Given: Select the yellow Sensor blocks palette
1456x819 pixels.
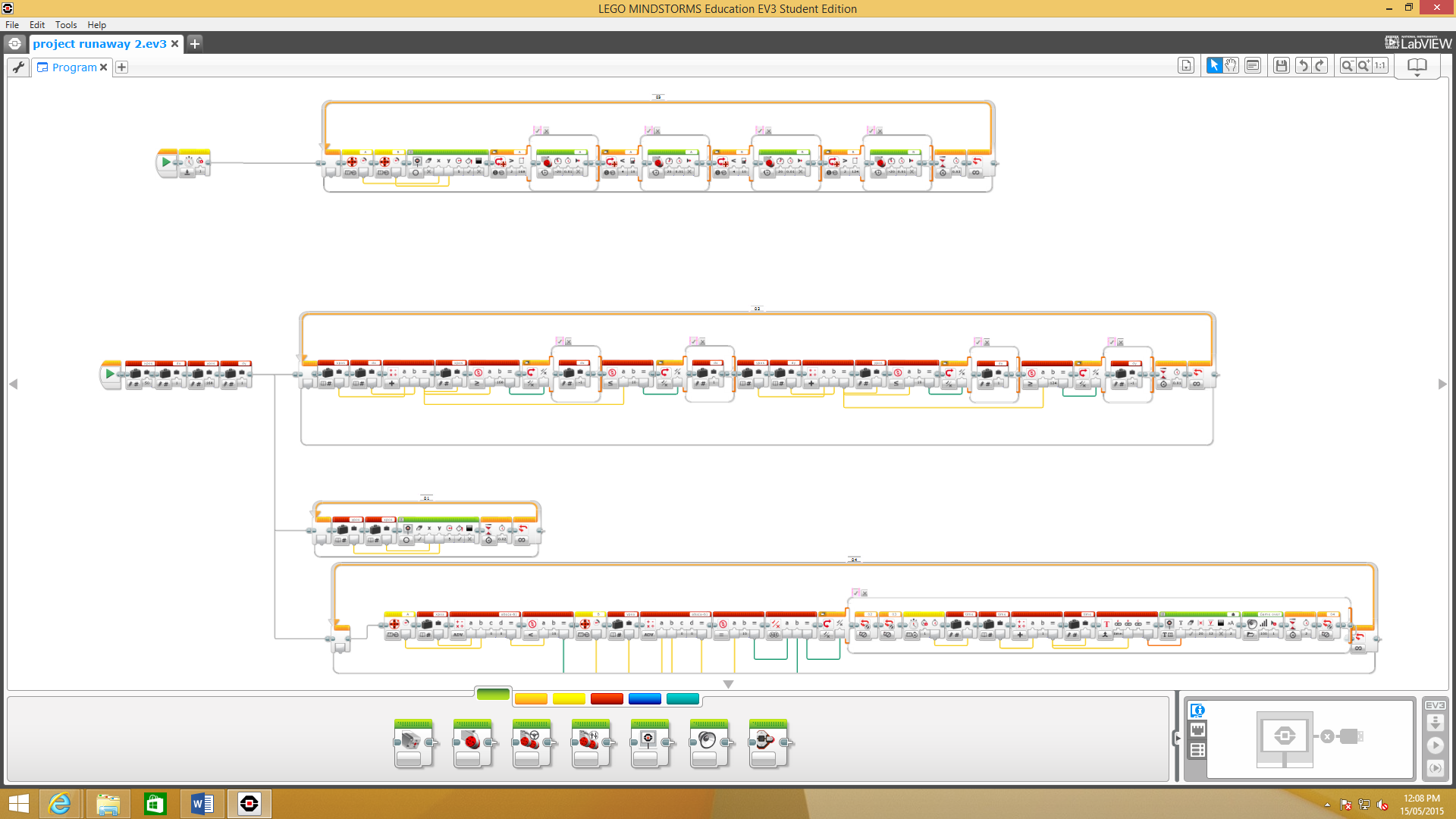Looking at the screenshot, I should (569, 698).
